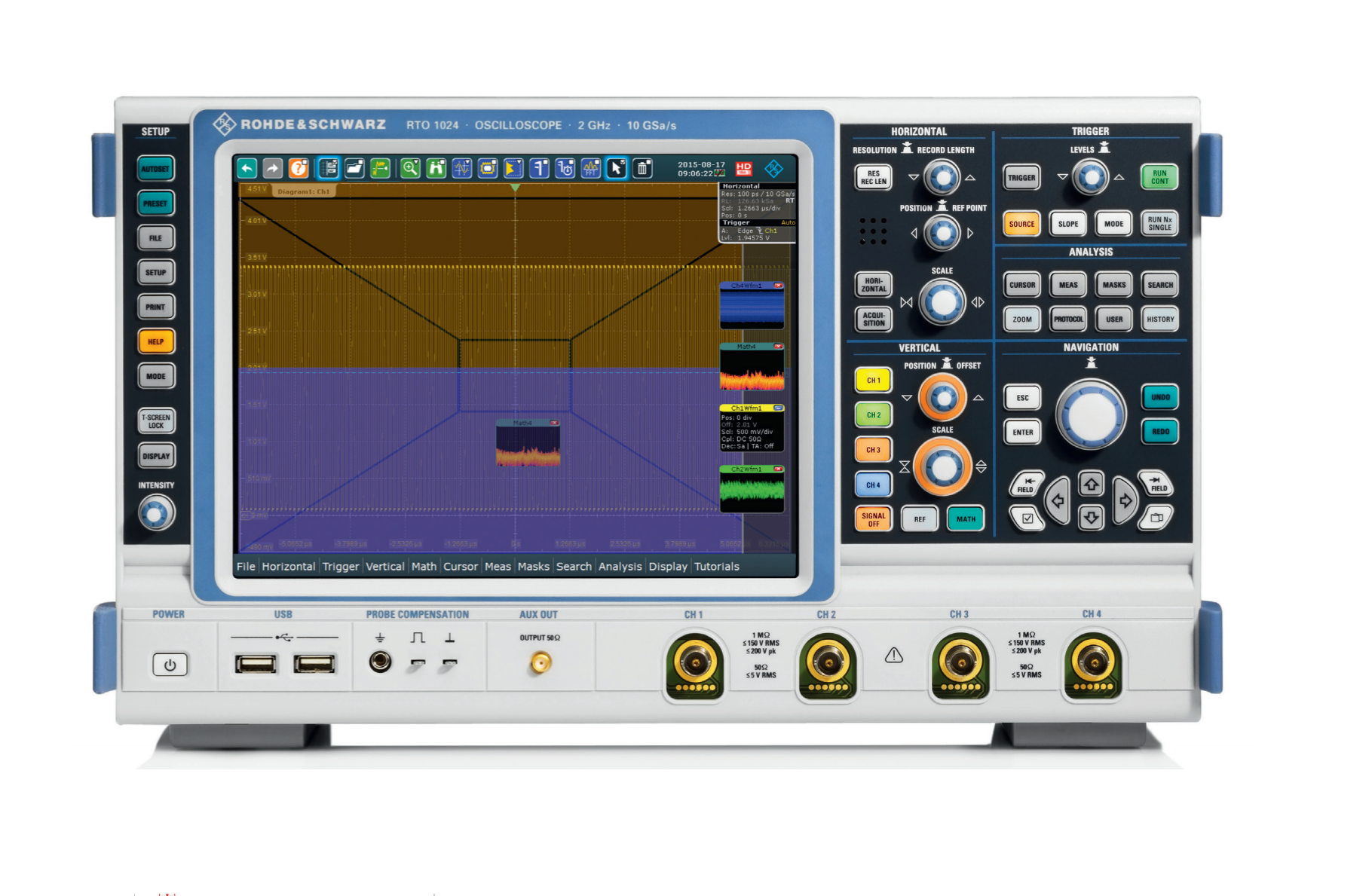Tap the signal bar toolbar icon
The height and width of the screenshot is (896, 1372).
(328, 168)
